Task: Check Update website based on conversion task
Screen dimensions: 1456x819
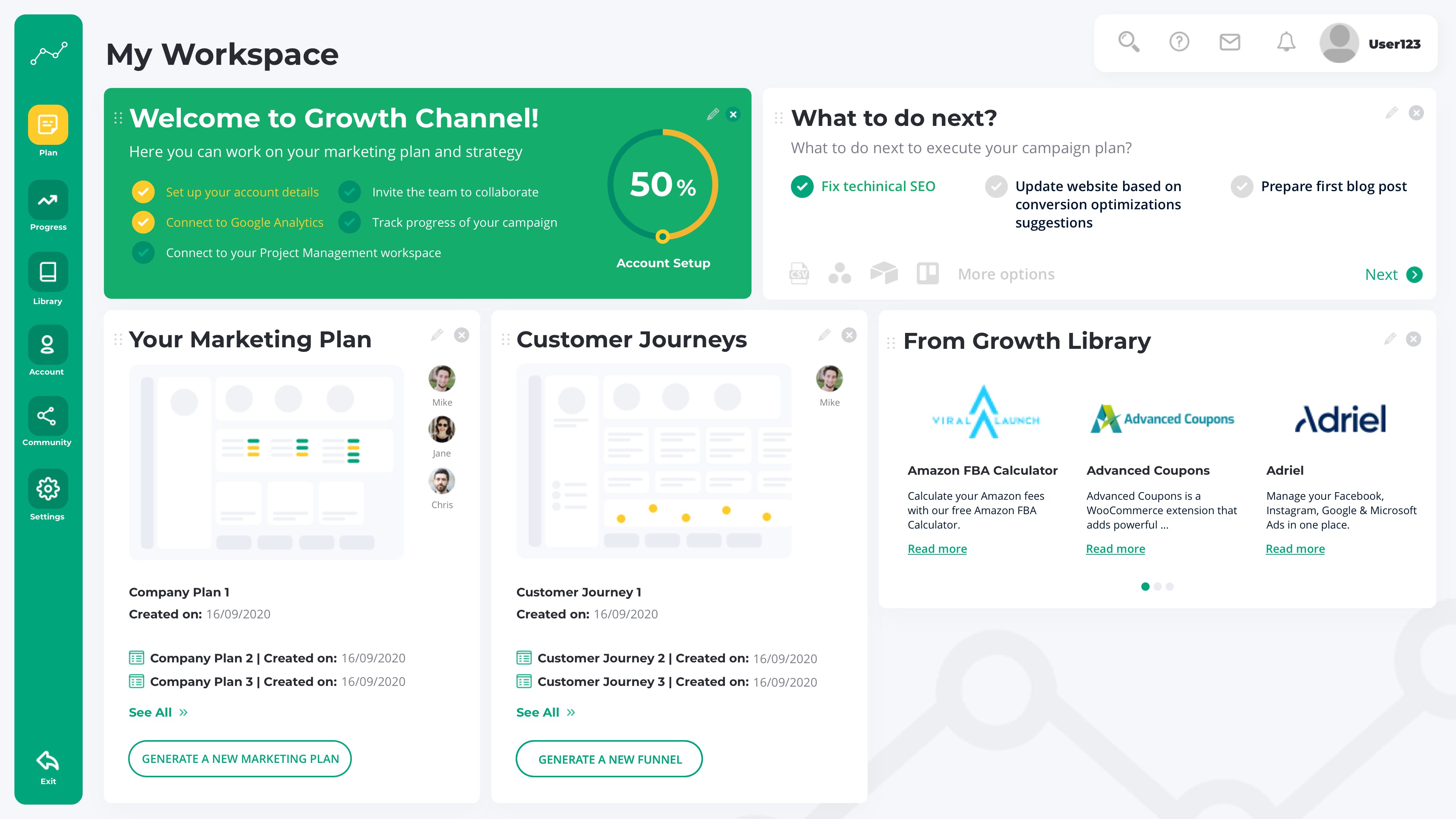Action: [996, 187]
